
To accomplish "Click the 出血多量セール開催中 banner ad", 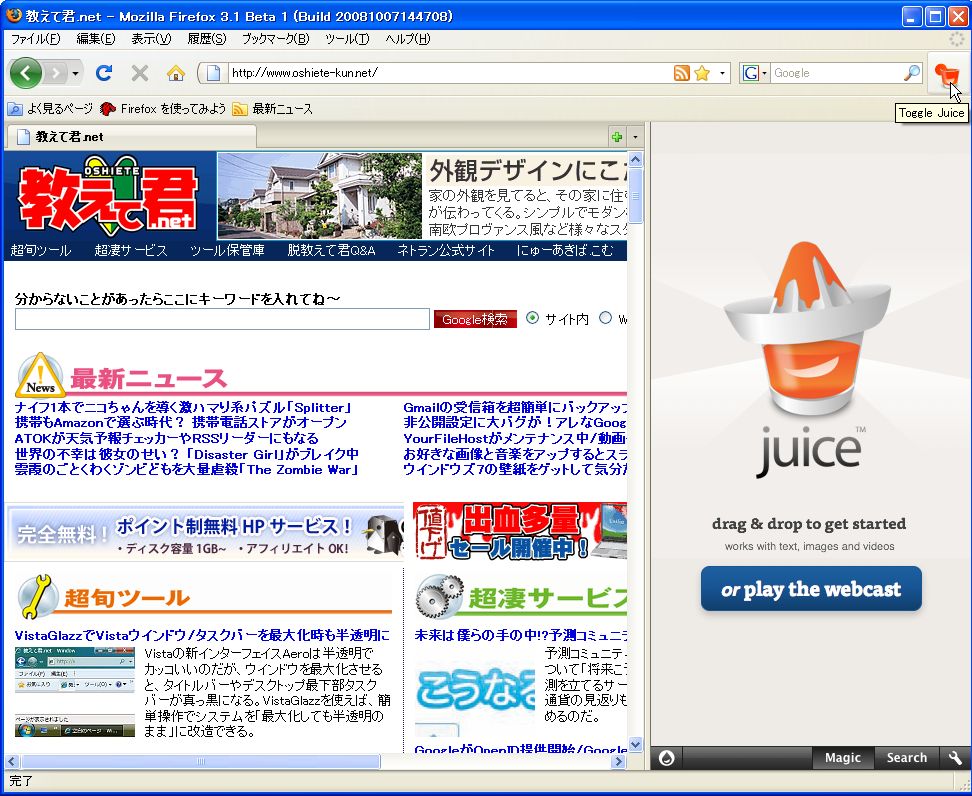I will click(x=520, y=531).
